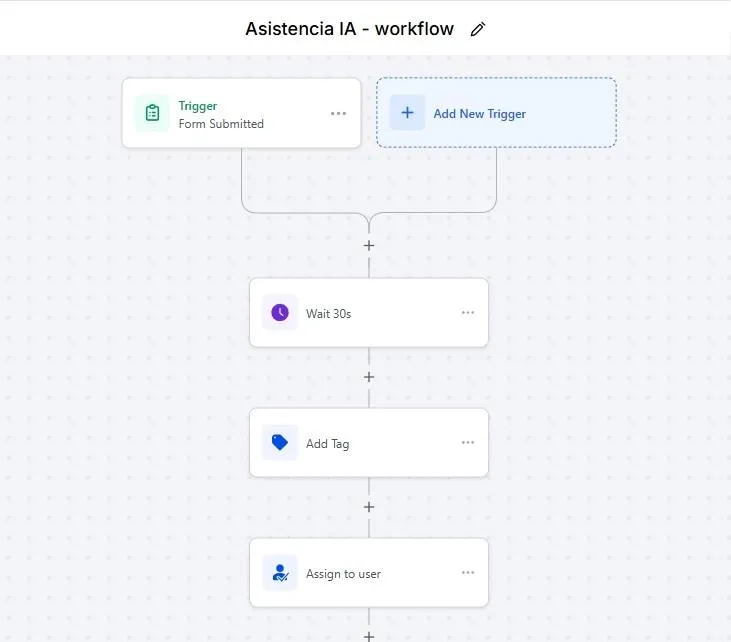This screenshot has width=731, height=642.
Task: Click the plus icon in Add New Trigger
Action: 407,113
